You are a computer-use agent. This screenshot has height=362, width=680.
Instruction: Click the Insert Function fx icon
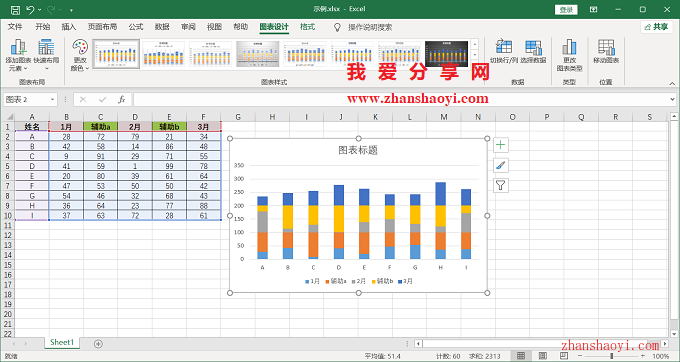(122, 100)
